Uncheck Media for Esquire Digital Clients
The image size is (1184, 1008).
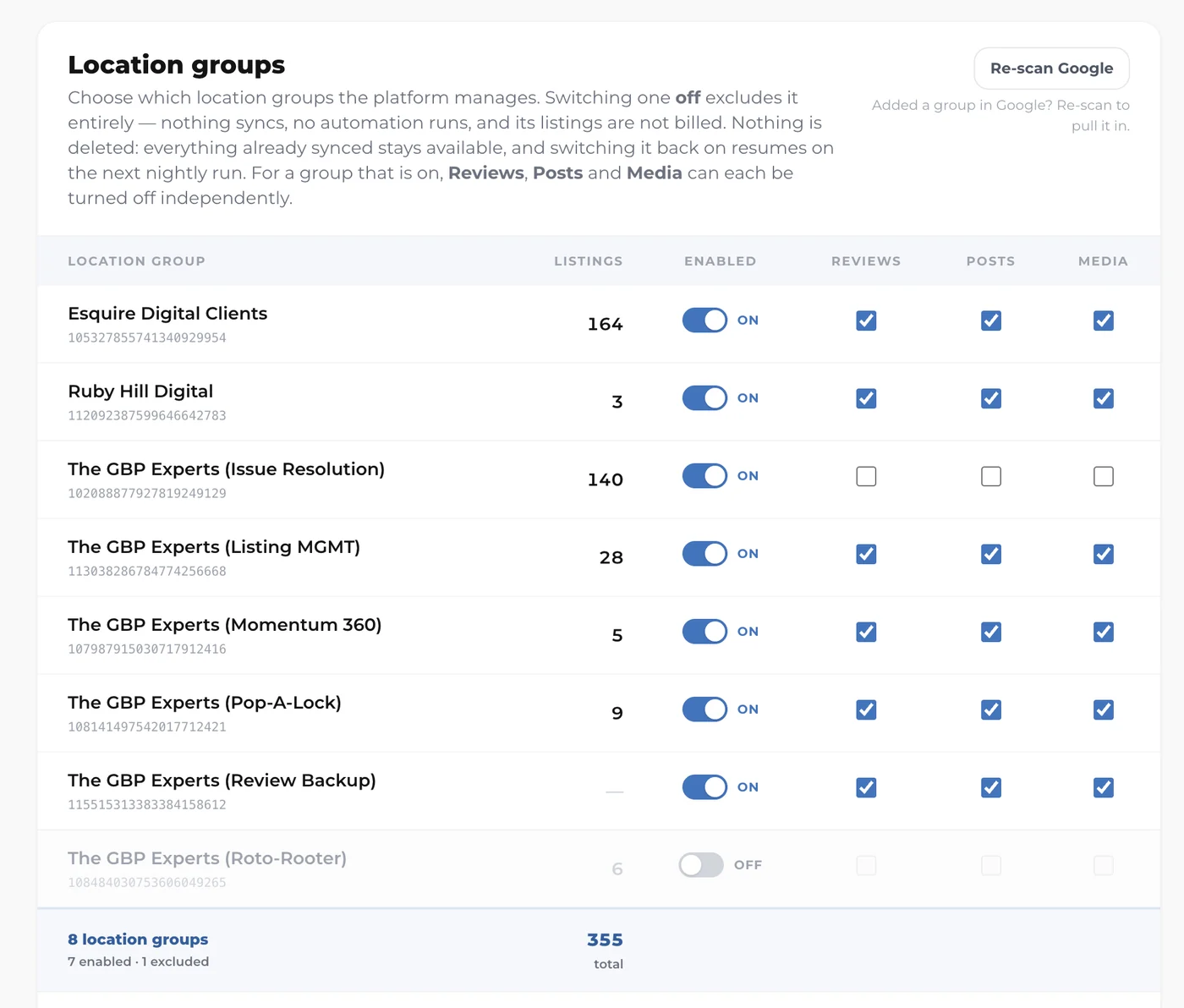(1104, 320)
